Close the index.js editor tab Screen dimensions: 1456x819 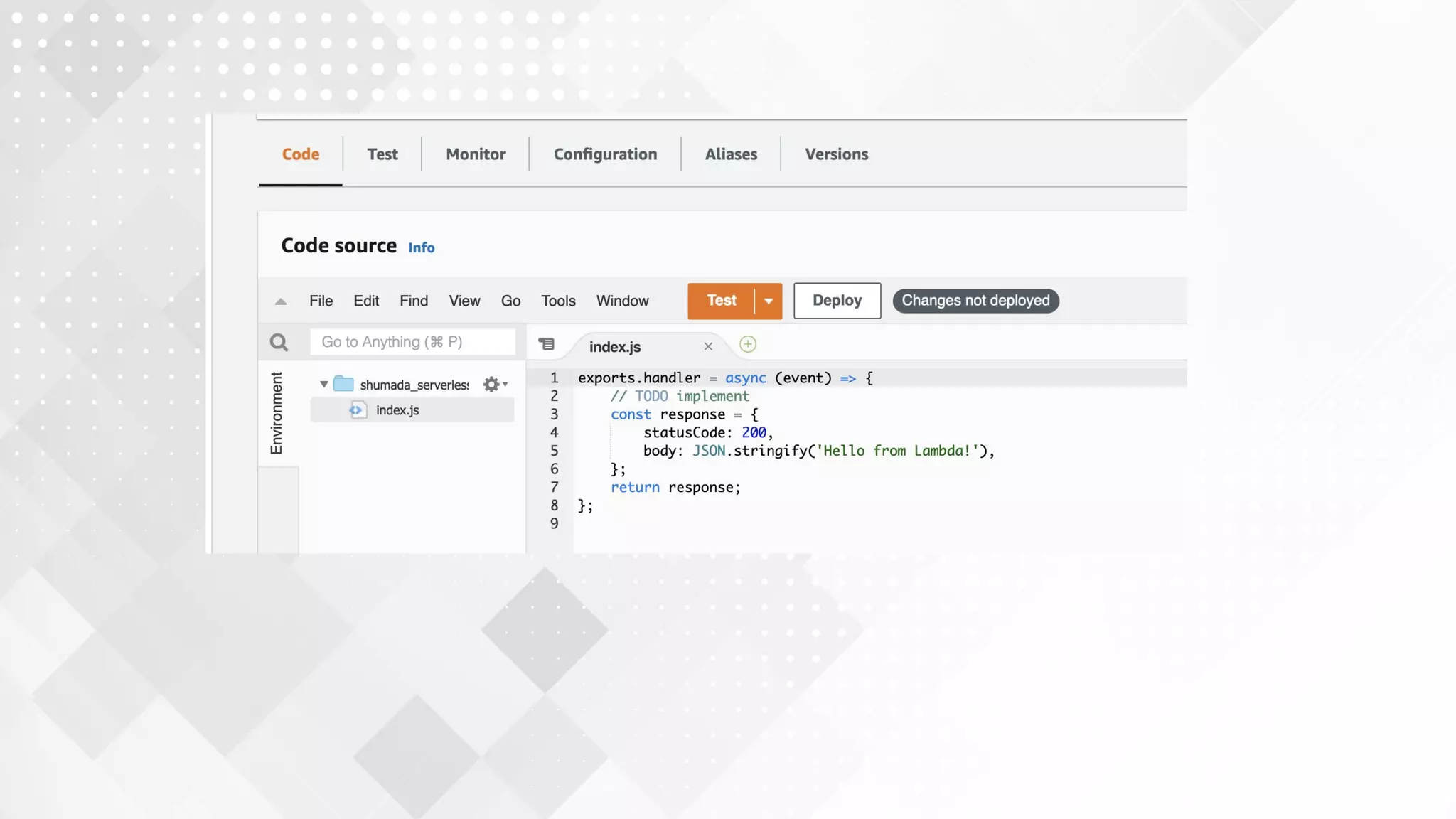(708, 346)
